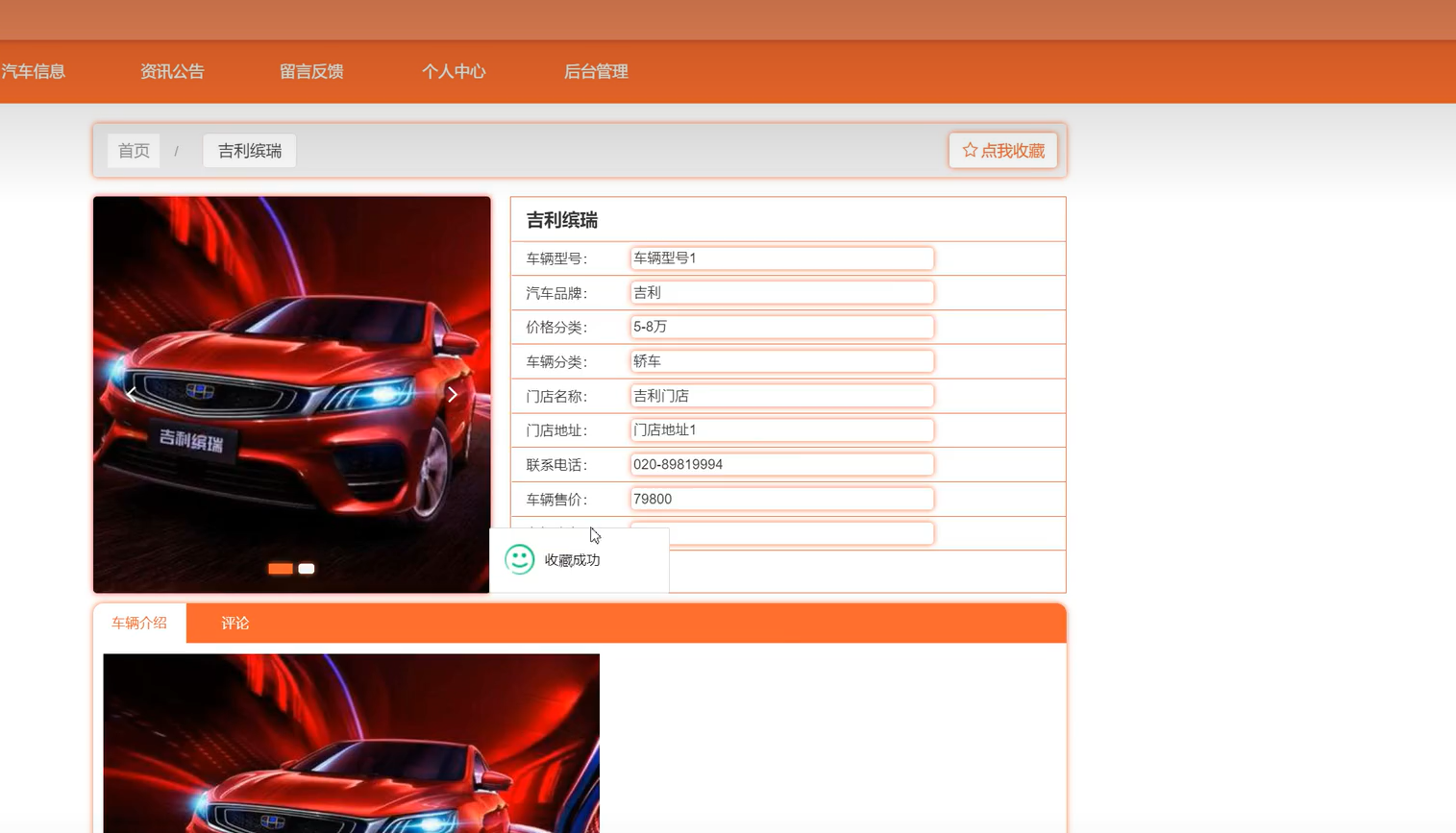
Task: Click the 吉利缤瑞 title in the details panel
Action: click(x=562, y=220)
